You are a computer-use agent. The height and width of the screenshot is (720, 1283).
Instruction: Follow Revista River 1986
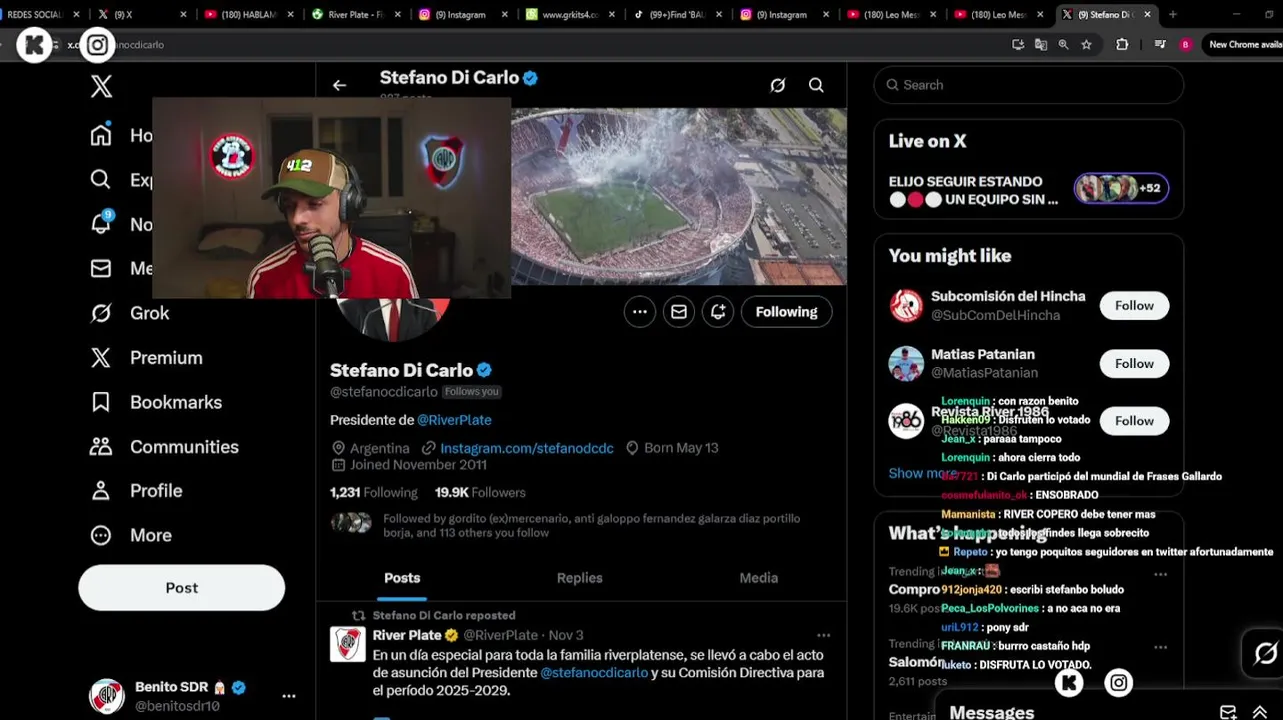click(1134, 421)
